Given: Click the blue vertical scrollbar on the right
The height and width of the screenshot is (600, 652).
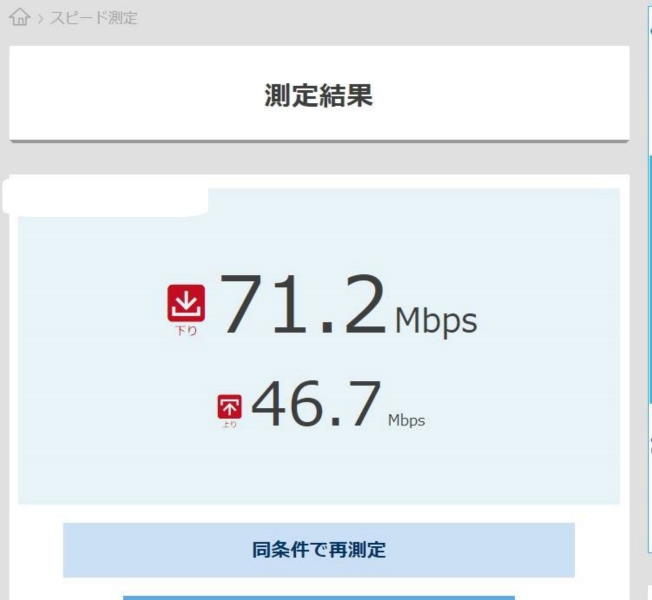Looking at the screenshot, I should click(x=650, y=279).
